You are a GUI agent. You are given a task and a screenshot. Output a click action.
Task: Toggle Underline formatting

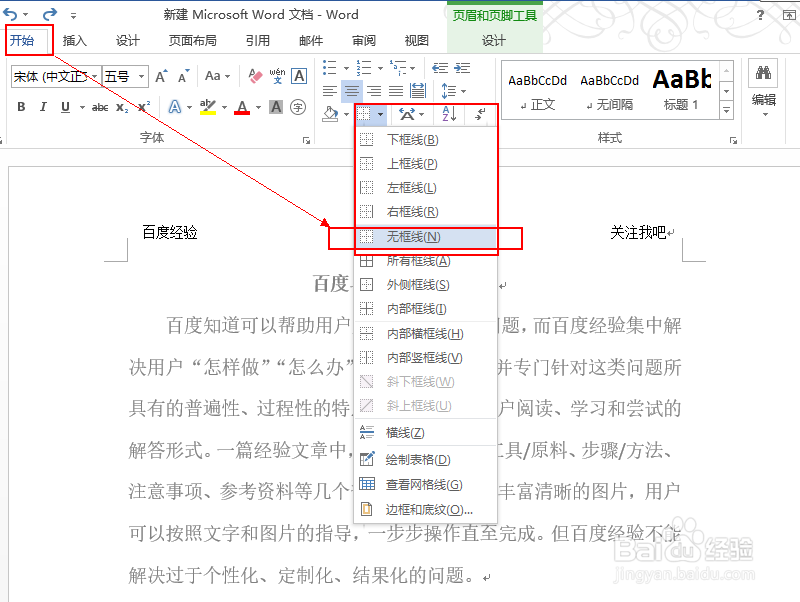65,107
